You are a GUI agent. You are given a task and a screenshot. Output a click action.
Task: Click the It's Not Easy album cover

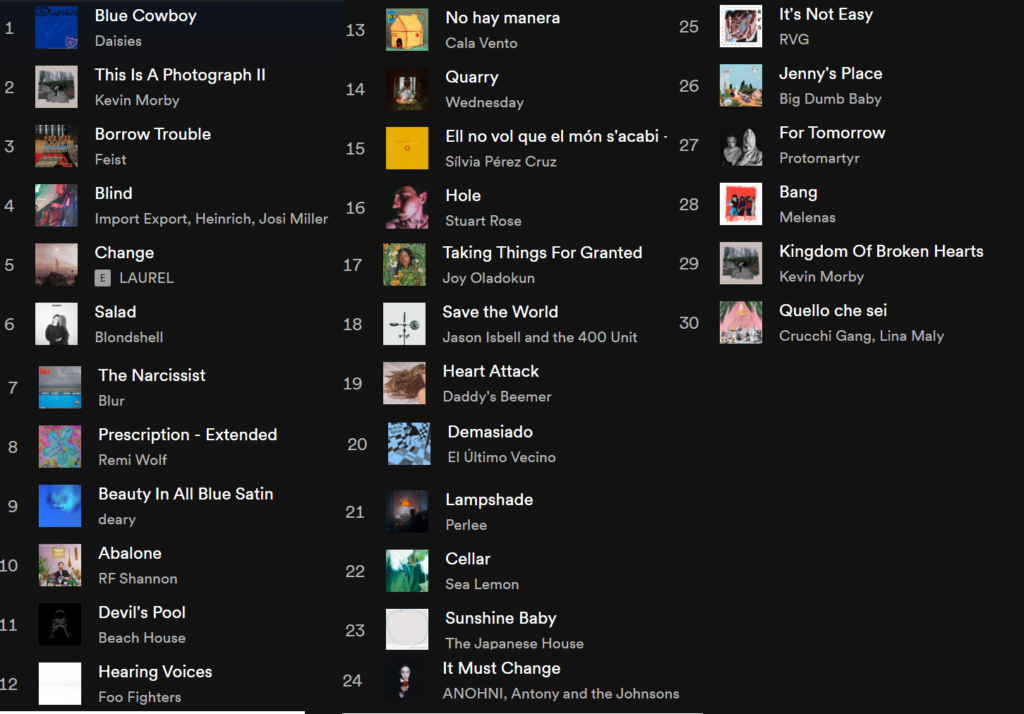click(741, 26)
